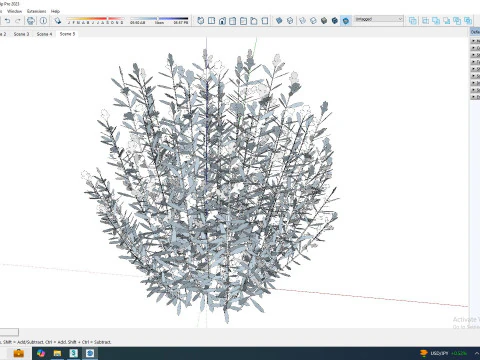Screen dimensions: 480x360
Task: Click the Print icon in toolbar
Action: coord(31,21)
